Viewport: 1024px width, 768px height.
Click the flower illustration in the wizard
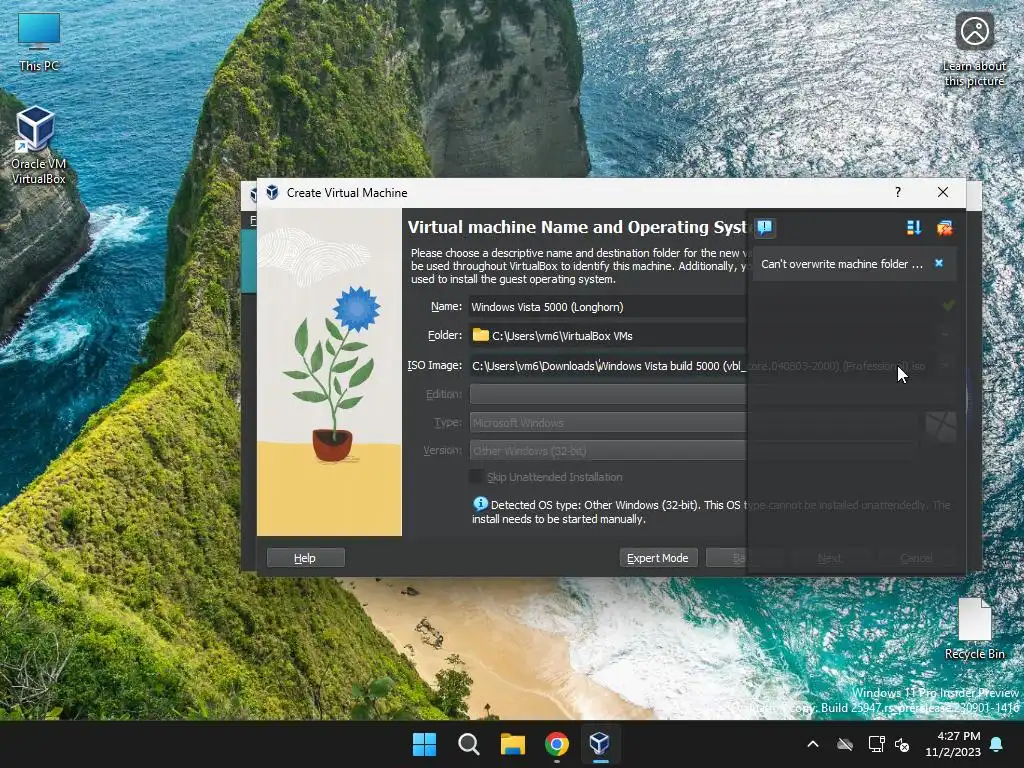pos(329,372)
